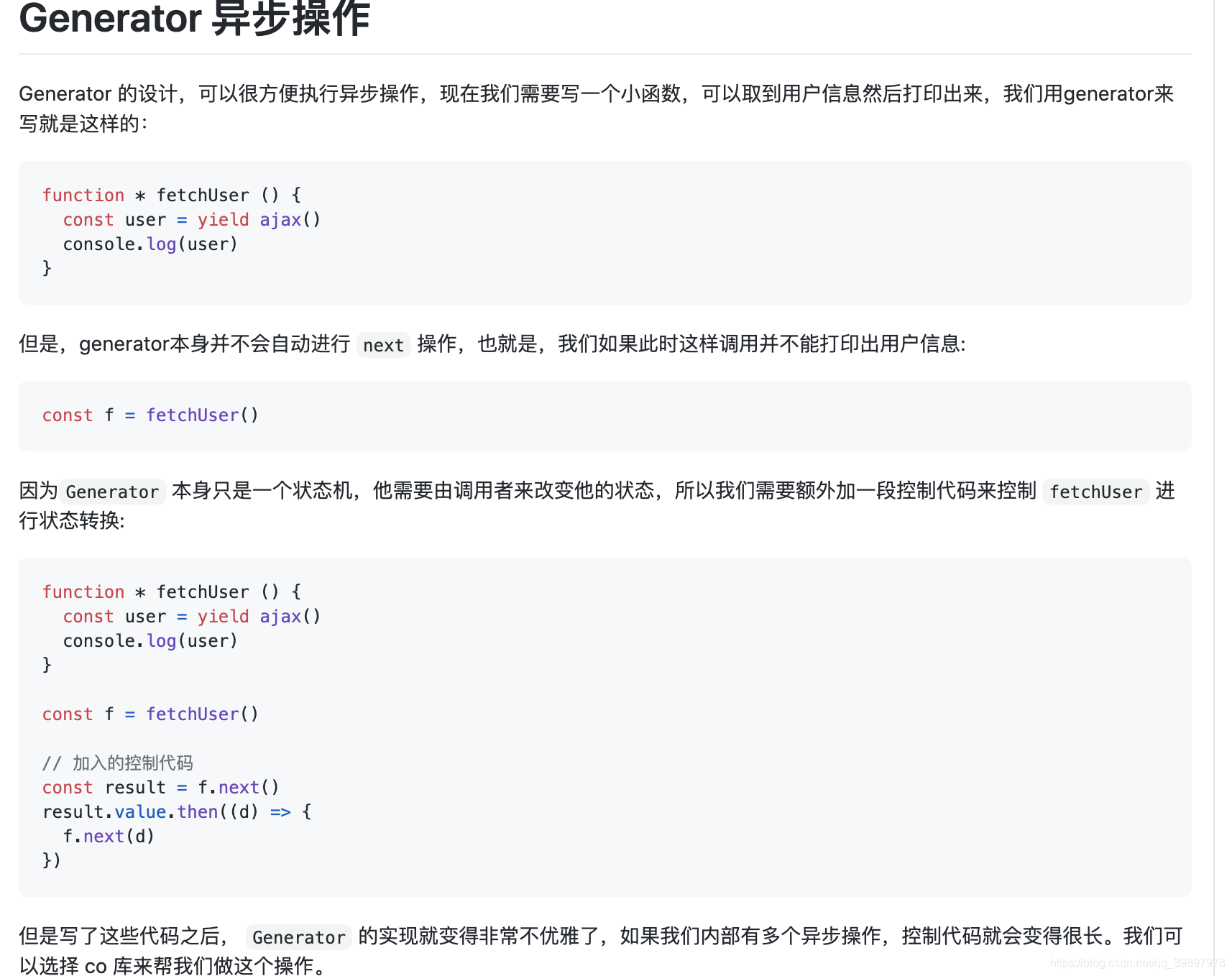The width and height of the screenshot is (1232, 976).
Task: Click 'const f = fetchUser()' in the second code block
Action: click(150, 415)
